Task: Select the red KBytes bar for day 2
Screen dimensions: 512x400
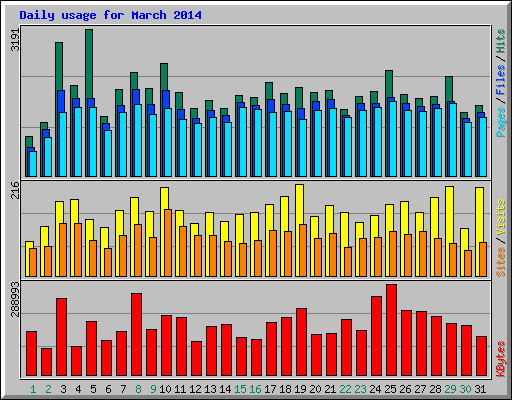Action: pyautogui.click(x=46, y=362)
